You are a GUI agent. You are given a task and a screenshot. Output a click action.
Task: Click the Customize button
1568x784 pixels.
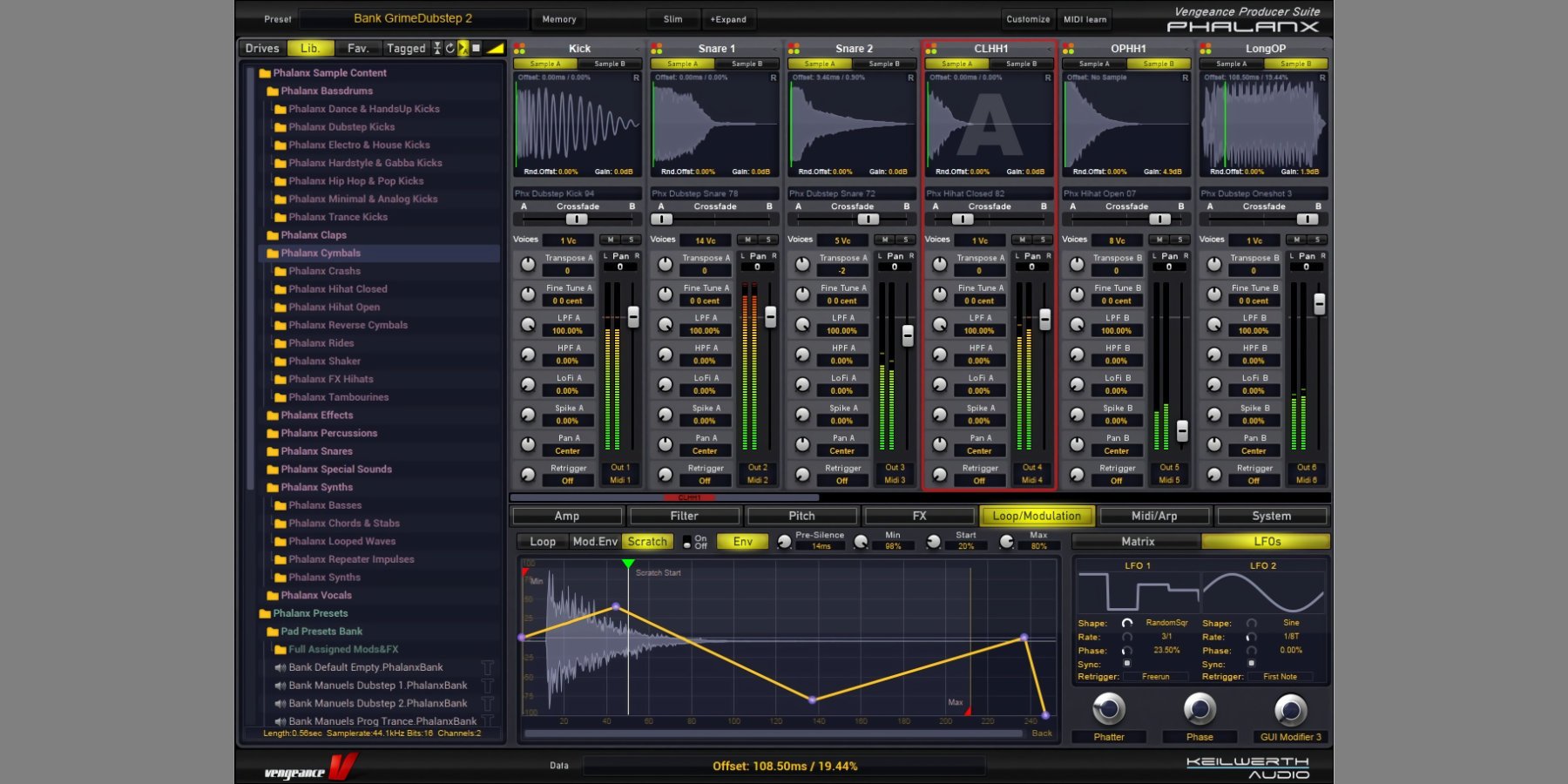click(1029, 19)
